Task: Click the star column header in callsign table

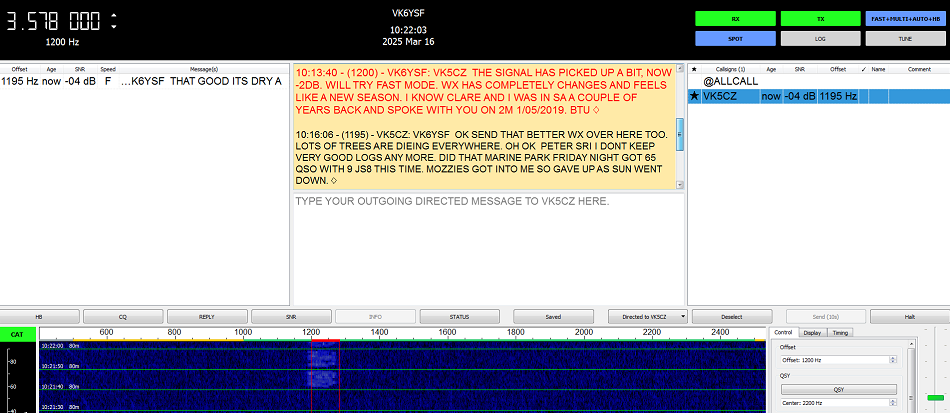Action: (x=694, y=69)
